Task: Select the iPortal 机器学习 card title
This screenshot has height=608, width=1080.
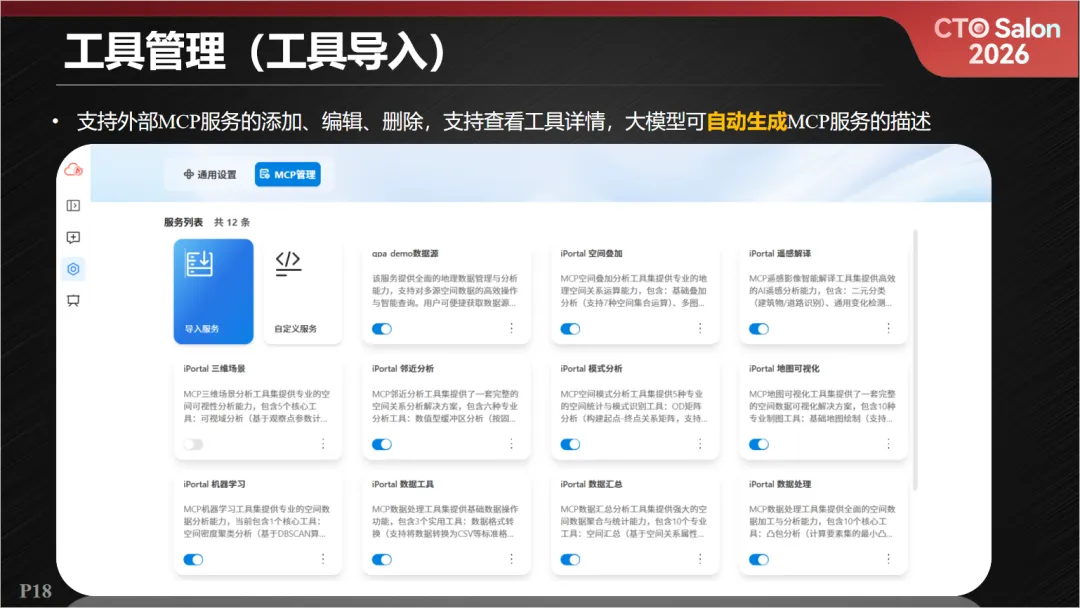Action: [214, 484]
